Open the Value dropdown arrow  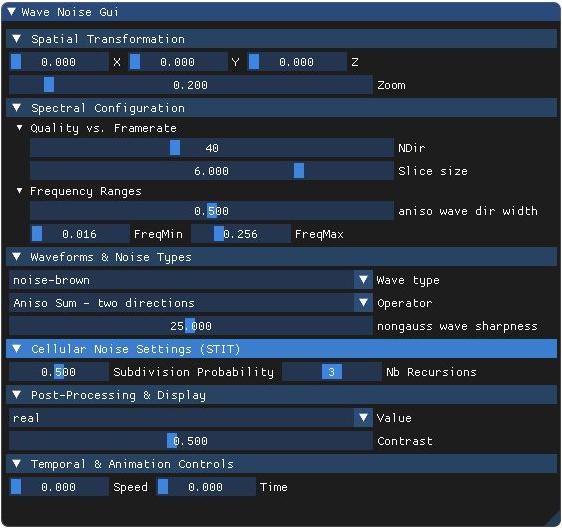pyautogui.click(x=363, y=418)
